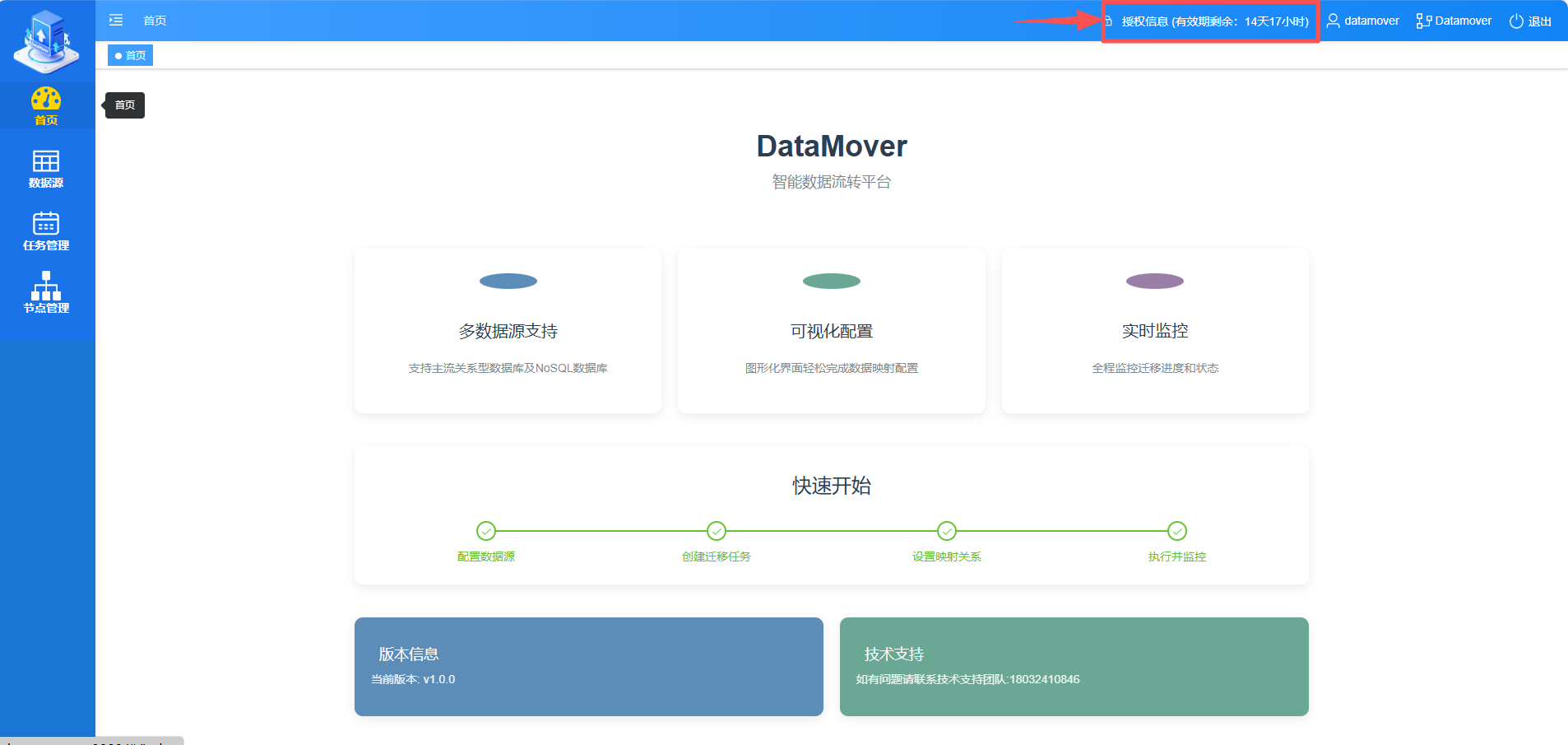This screenshot has height=745, width=1568.
Task: Open the 首页 dashboard sidebar icon
Action: (46, 105)
